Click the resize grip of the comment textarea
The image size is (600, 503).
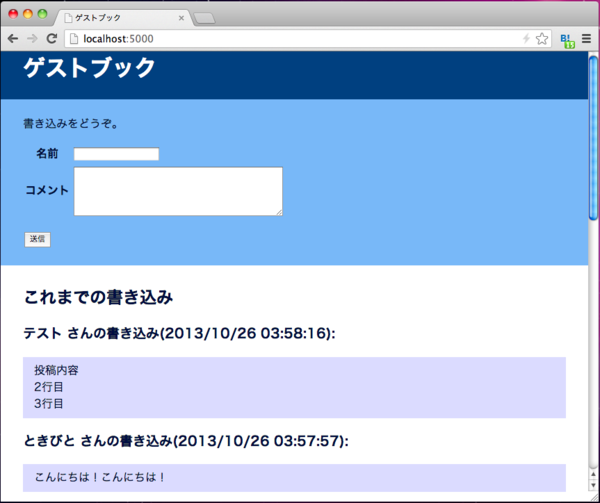pyautogui.click(x=279, y=213)
